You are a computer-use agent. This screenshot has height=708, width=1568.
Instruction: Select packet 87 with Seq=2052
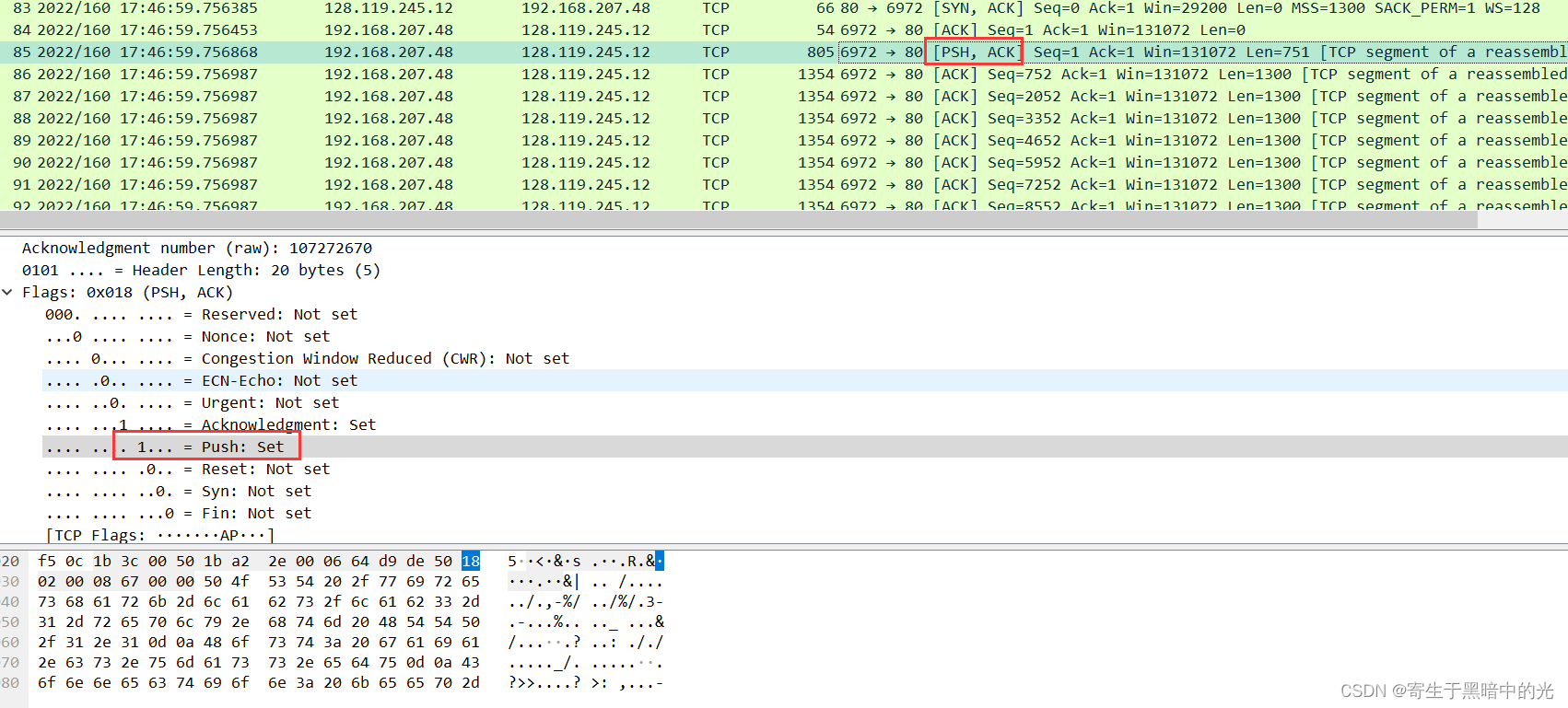tap(784, 97)
